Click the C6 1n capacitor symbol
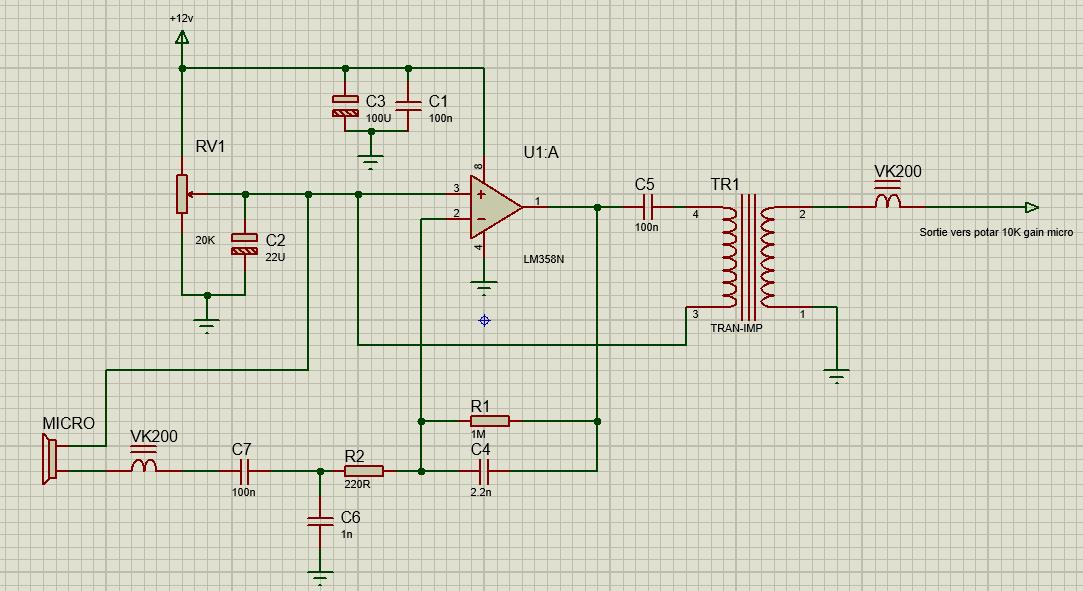 [320, 521]
